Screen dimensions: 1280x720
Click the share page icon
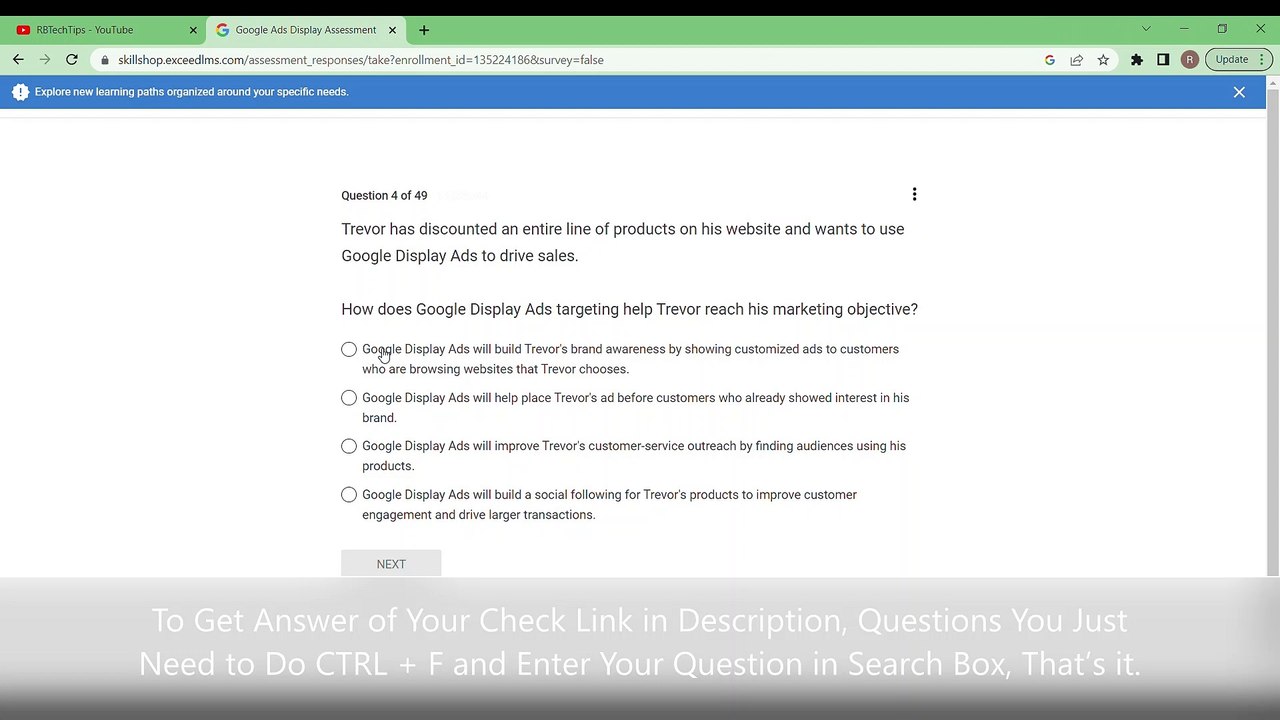pos(1077,60)
